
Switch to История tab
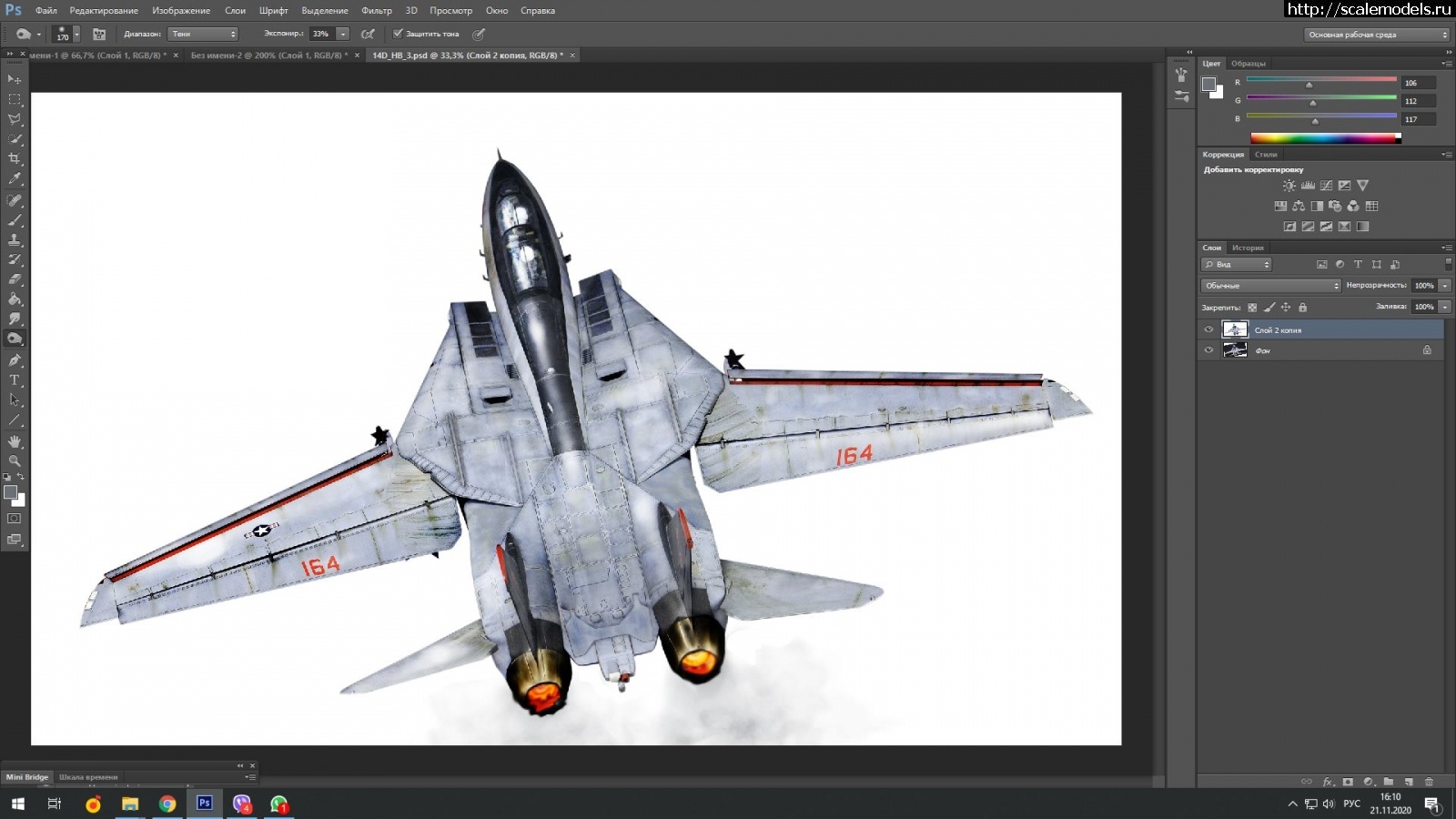pos(1248,248)
